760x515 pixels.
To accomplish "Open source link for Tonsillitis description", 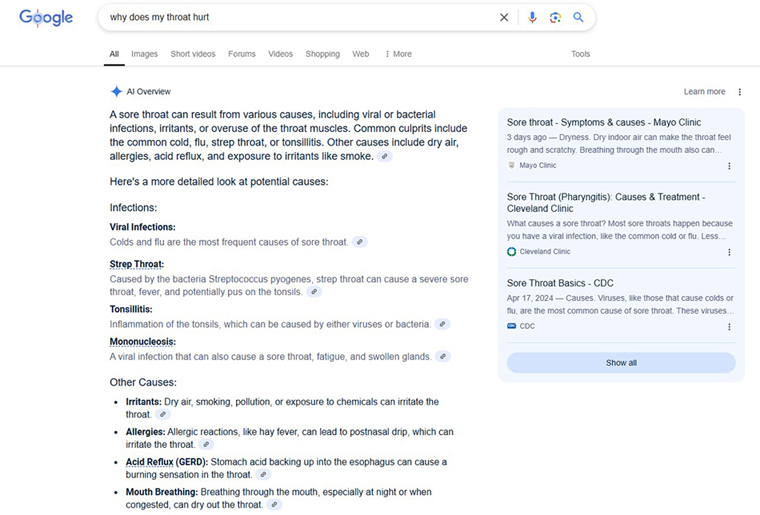I will coord(442,324).
